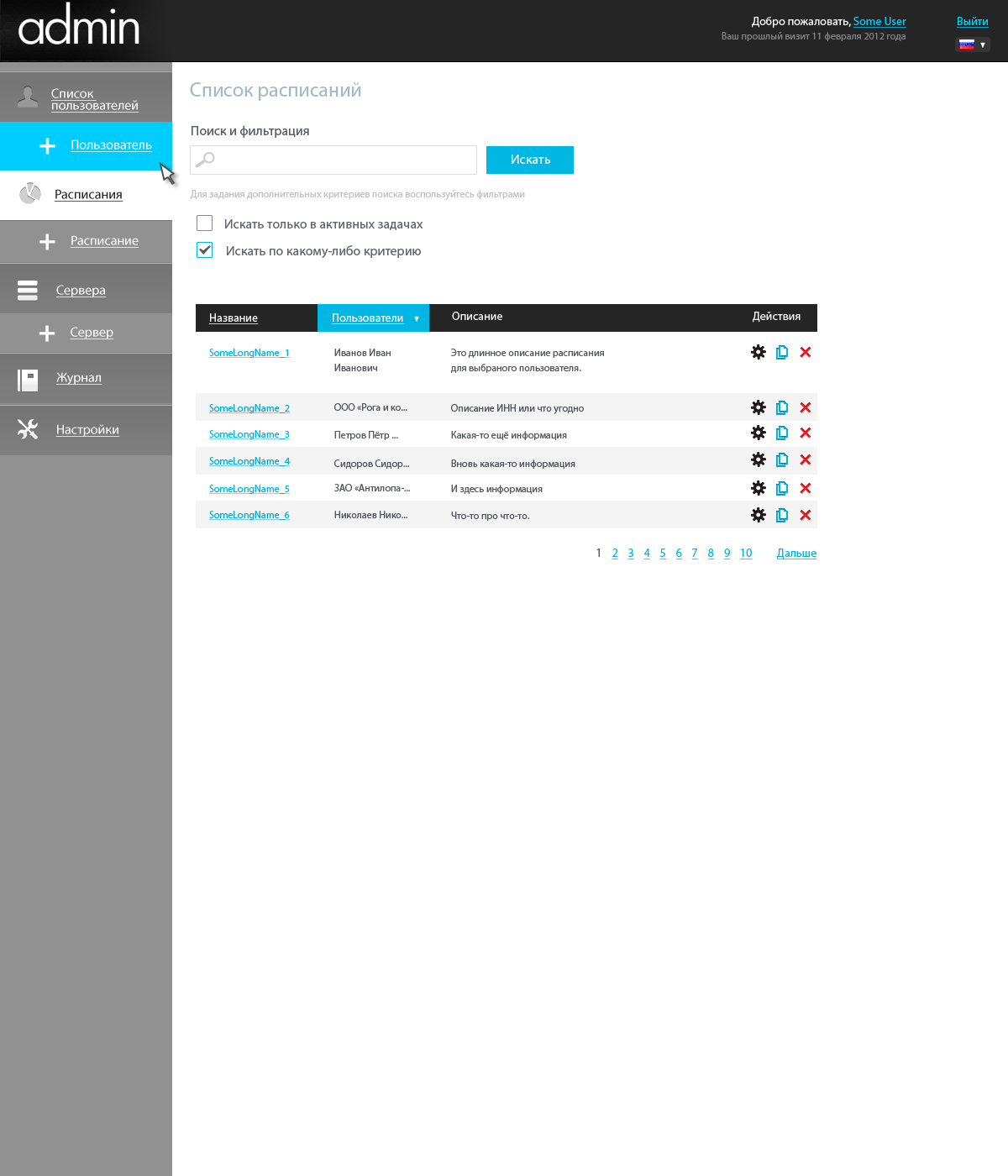The height and width of the screenshot is (1176, 1008).
Task: Click the Выйти logout link
Action: click(972, 21)
